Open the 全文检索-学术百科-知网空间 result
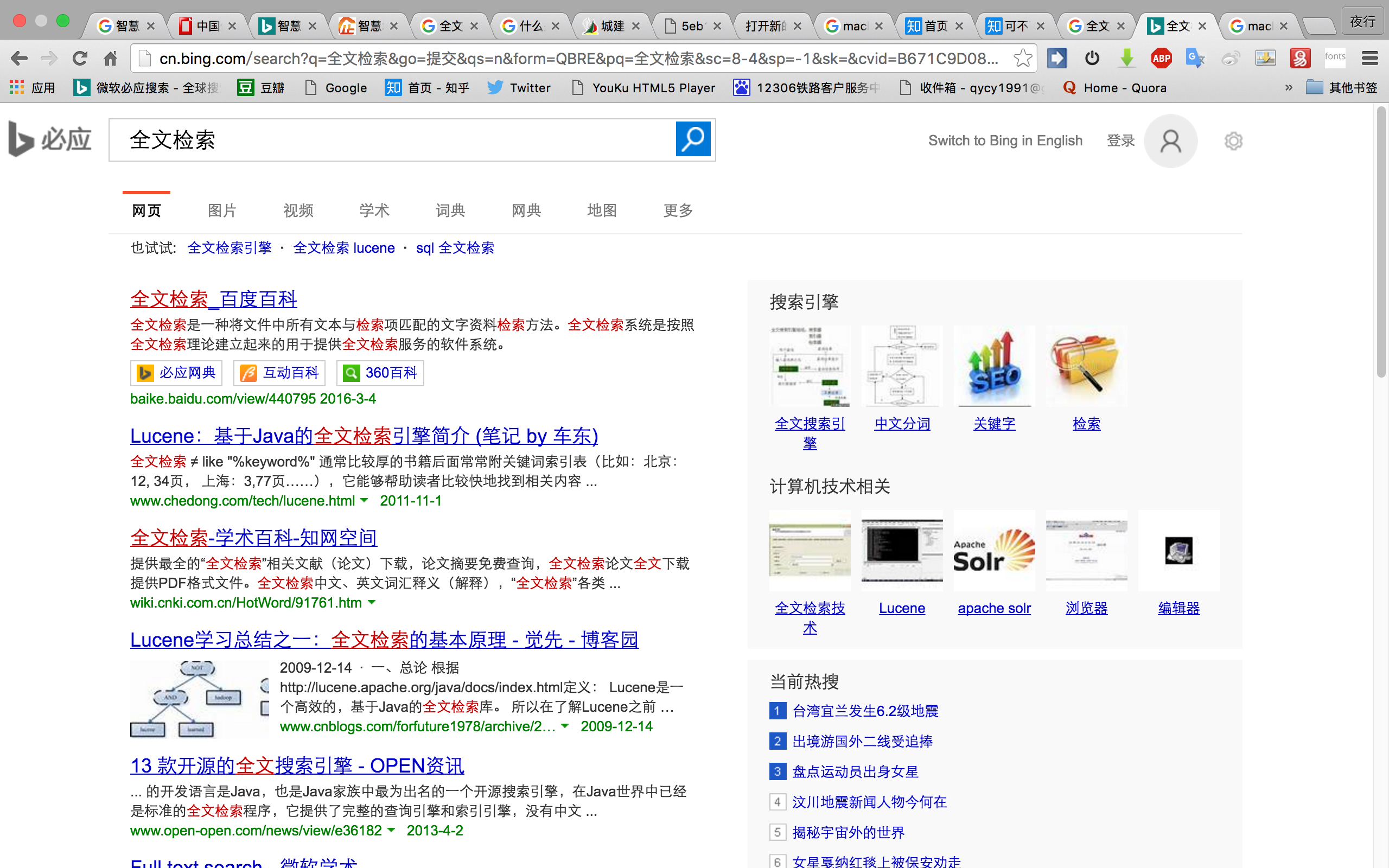1389x868 pixels. [x=254, y=537]
